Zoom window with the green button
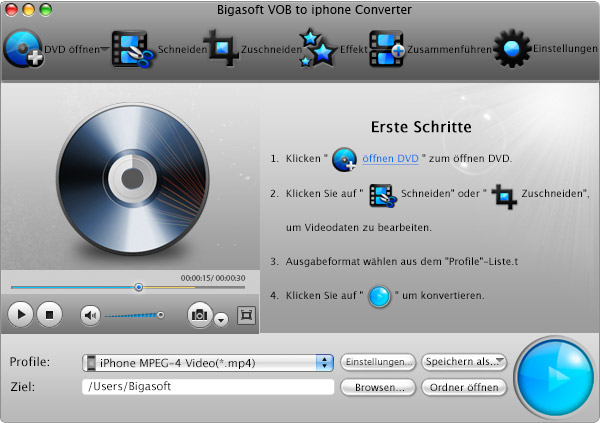Screen dimensions: 600x423 (46, 10)
